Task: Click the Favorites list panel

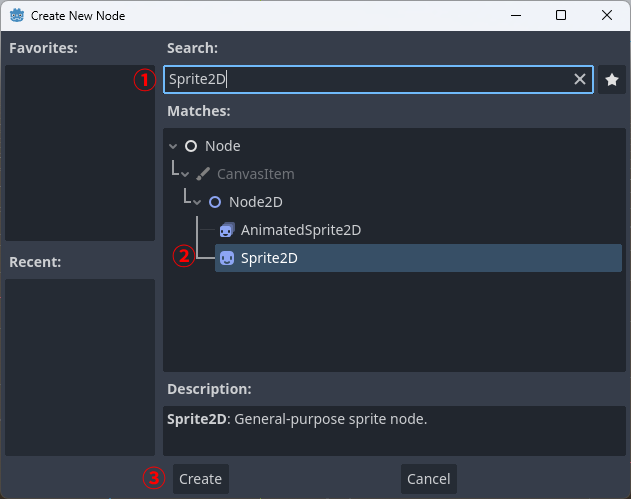Action: point(80,153)
